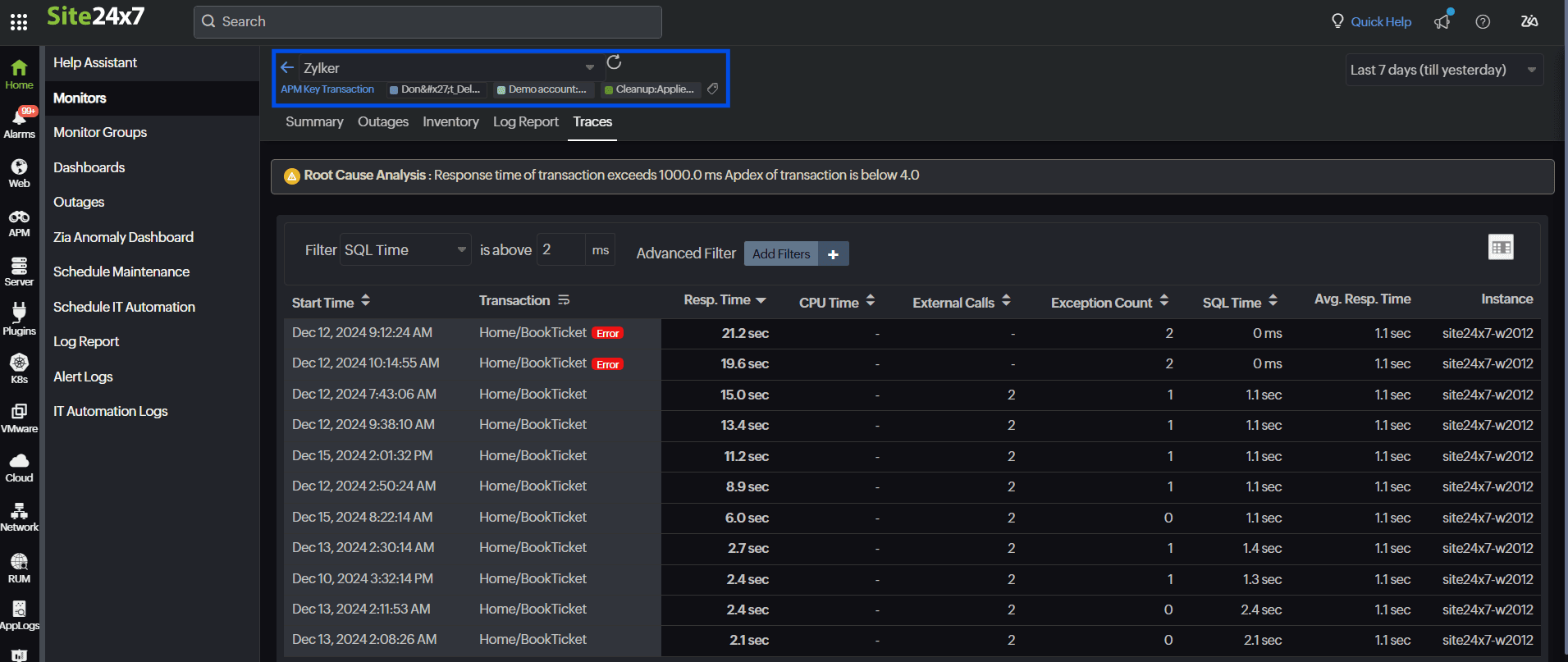Click the back arrow beside Zylker

(x=287, y=67)
